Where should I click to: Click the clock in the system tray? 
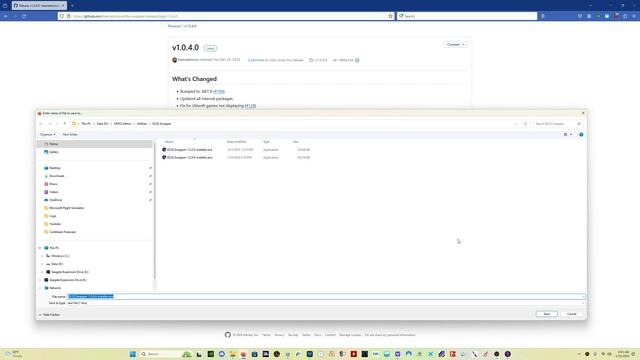623,354
